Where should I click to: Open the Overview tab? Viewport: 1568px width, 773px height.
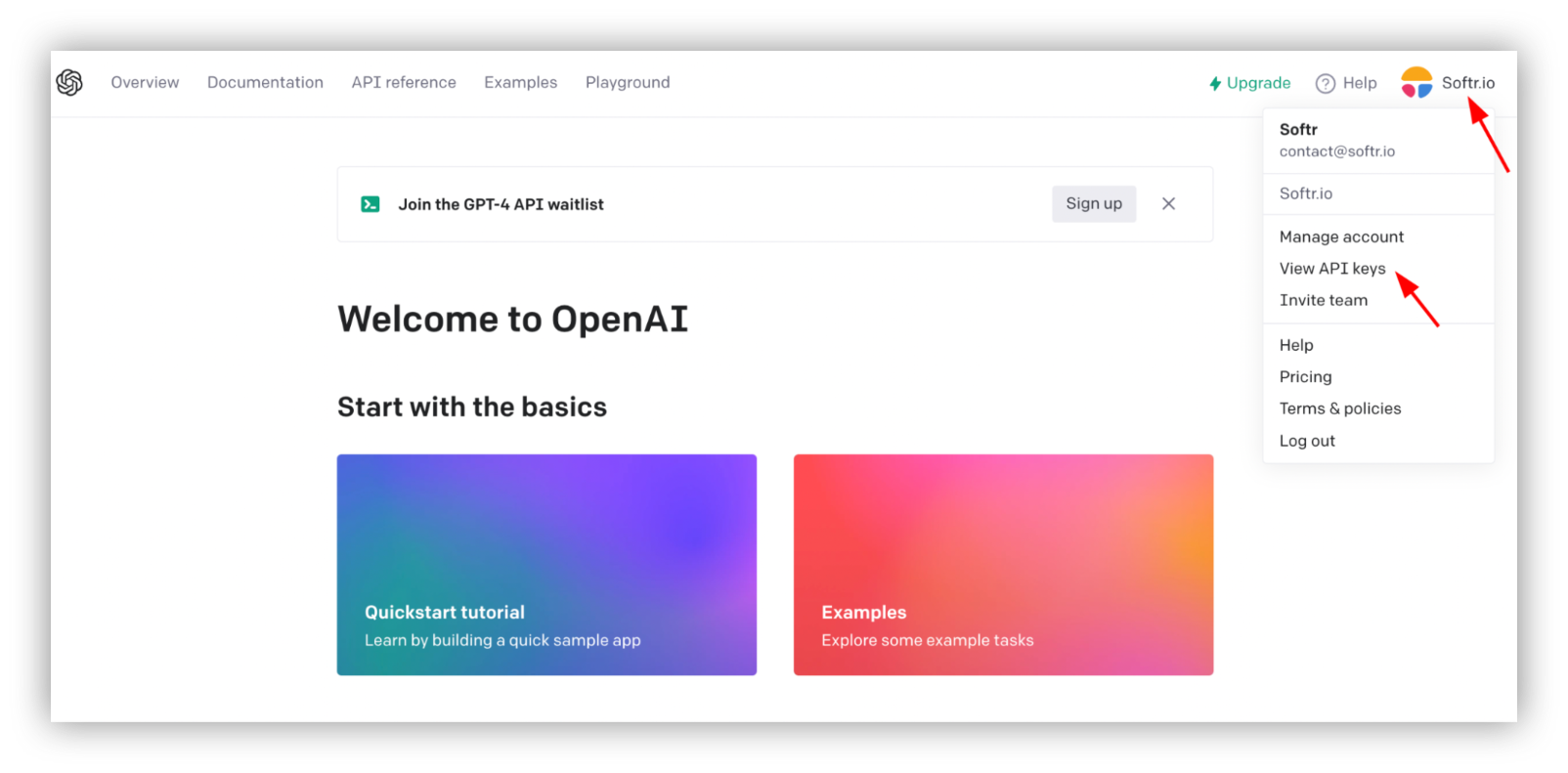[x=145, y=83]
